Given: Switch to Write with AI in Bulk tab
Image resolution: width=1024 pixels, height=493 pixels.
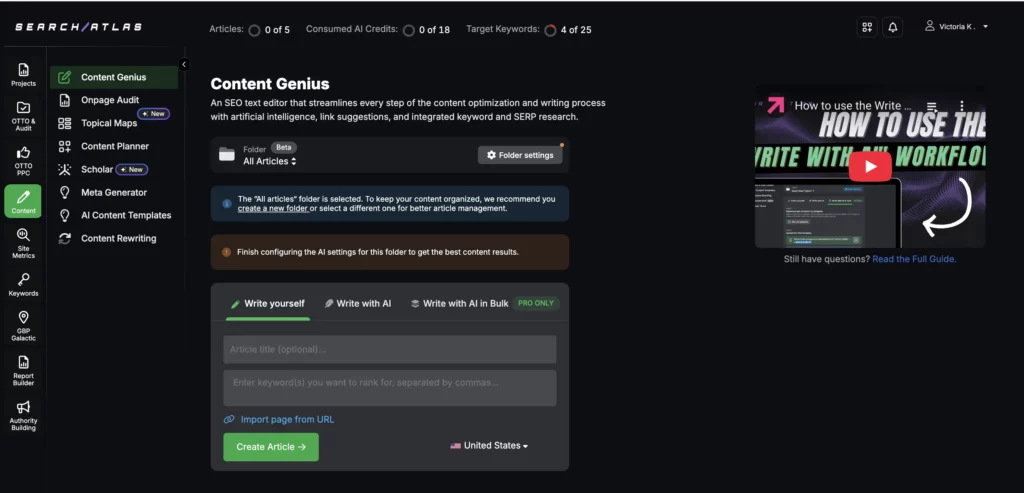Looking at the screenshot, I should 460,304.
